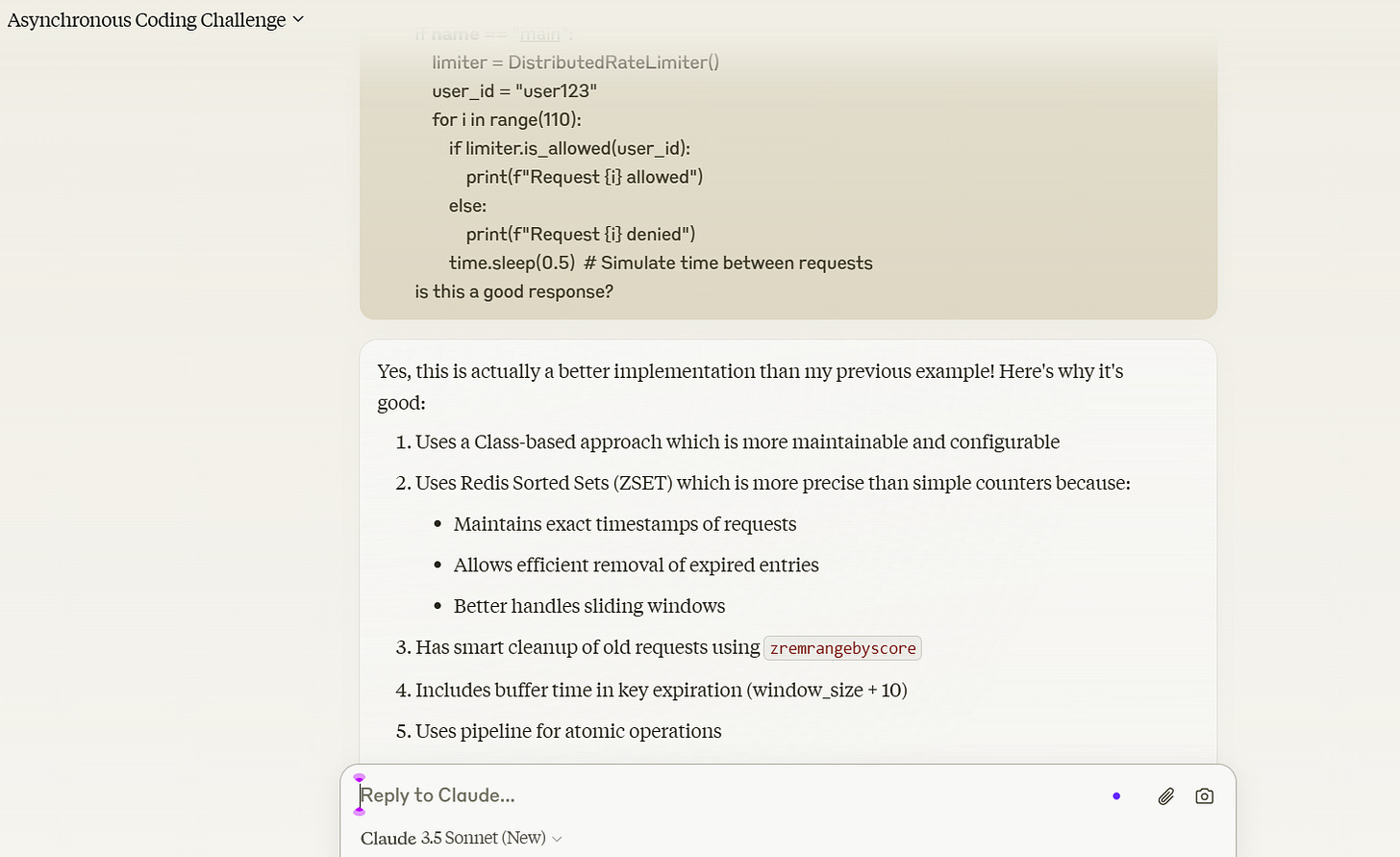The width and height of the screenshot is (1400, 857).
Task: Click 'Uses pipeline for atomic operations' item
Action: click(x=568, y=731)
